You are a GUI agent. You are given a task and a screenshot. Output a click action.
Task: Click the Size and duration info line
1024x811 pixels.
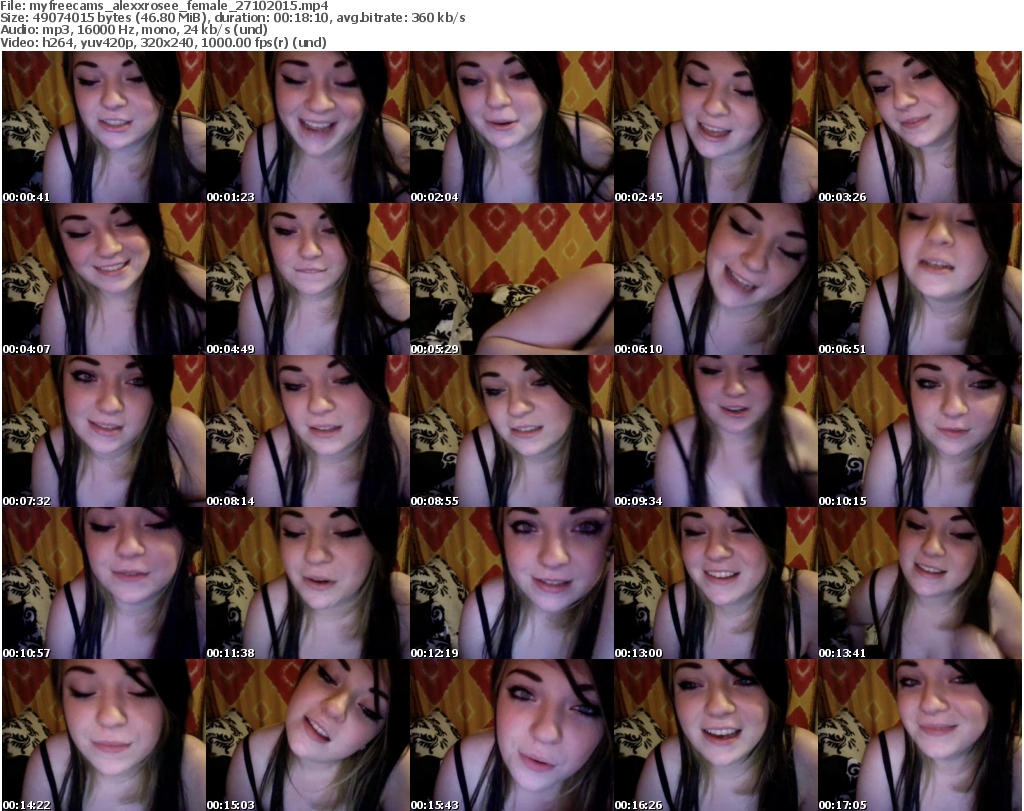point(232,18)
